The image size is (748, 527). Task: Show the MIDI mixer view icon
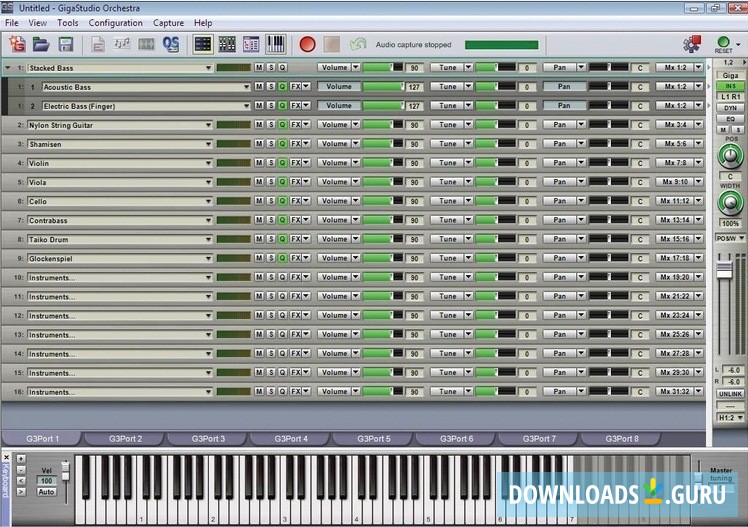[x=203, y=44]
